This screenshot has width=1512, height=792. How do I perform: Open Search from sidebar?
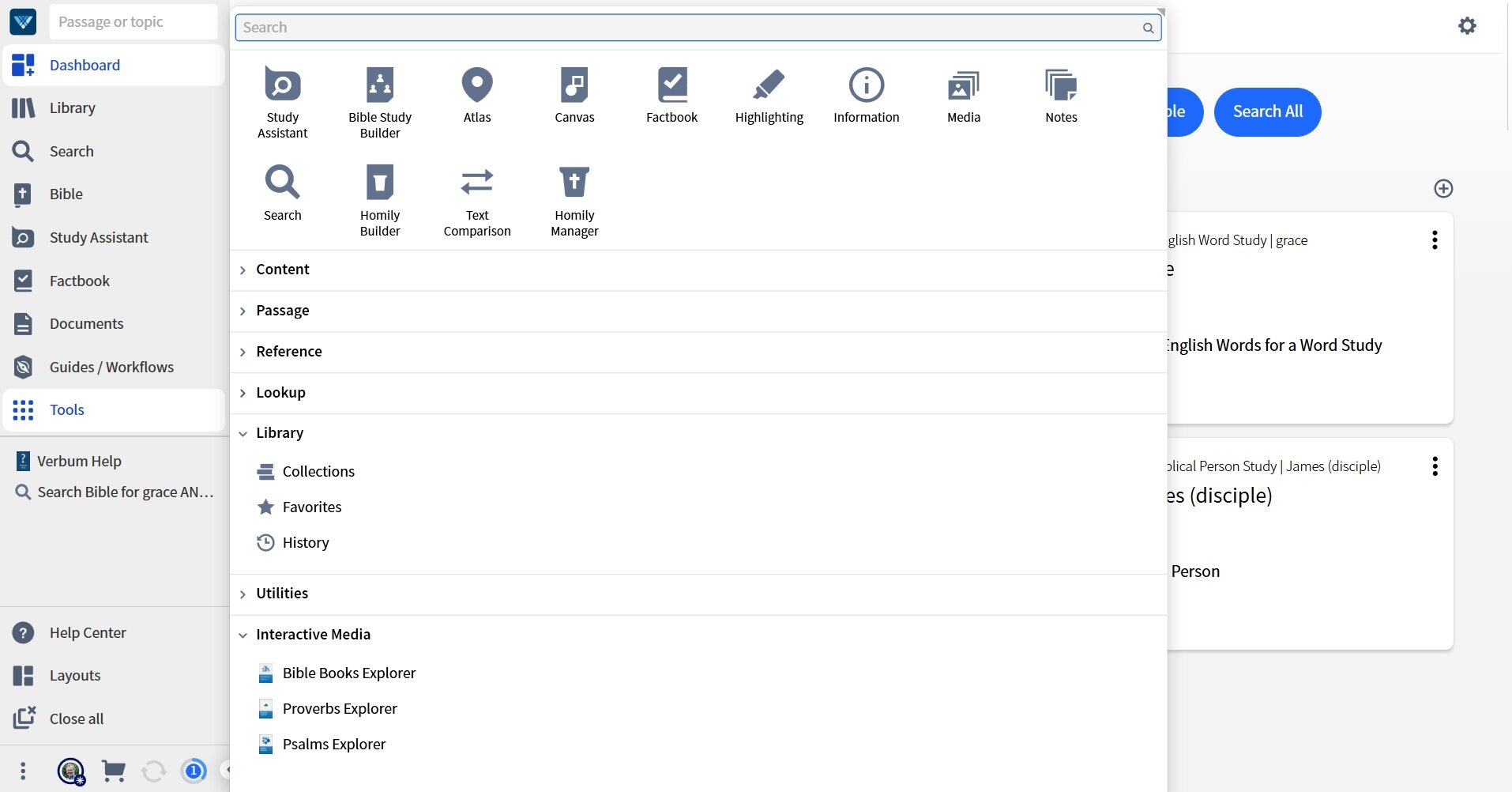click(114, 151)
